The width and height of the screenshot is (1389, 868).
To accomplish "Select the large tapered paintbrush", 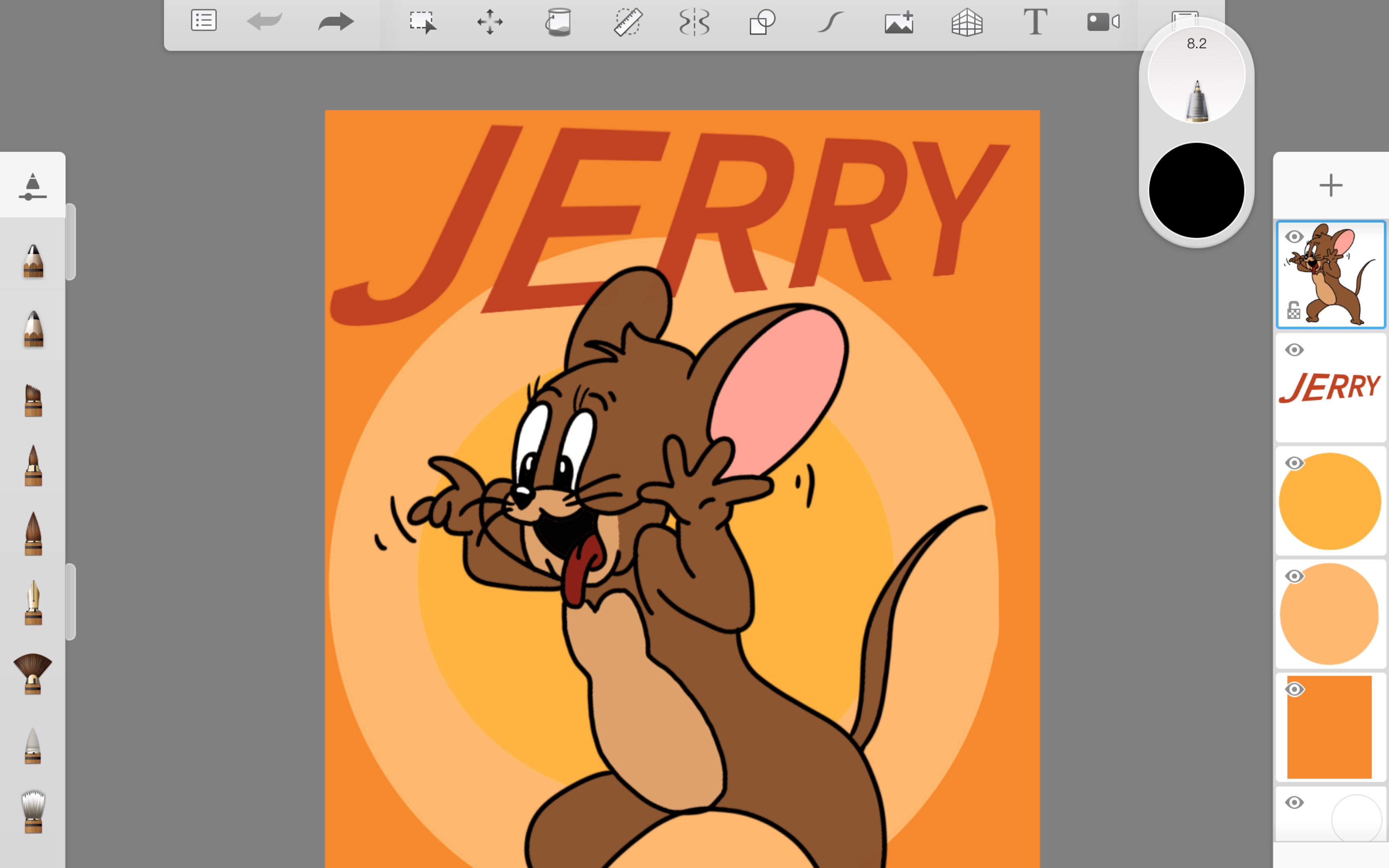I will point(33,533).
